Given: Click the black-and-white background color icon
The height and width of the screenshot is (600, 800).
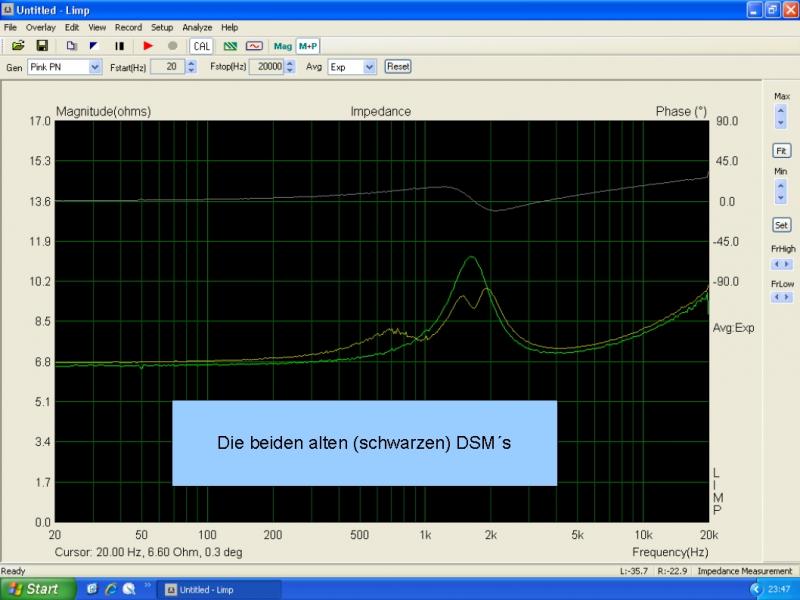Looking at the screenshot, I should (95, 46).
